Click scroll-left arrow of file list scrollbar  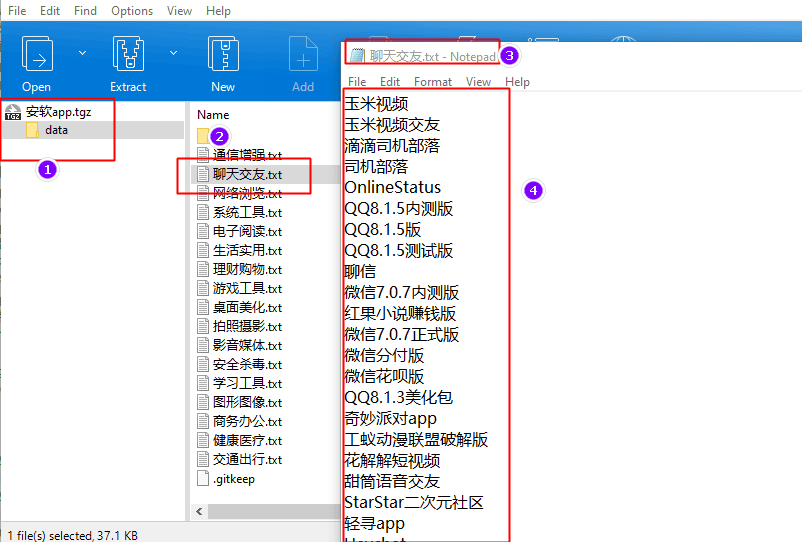199,511
